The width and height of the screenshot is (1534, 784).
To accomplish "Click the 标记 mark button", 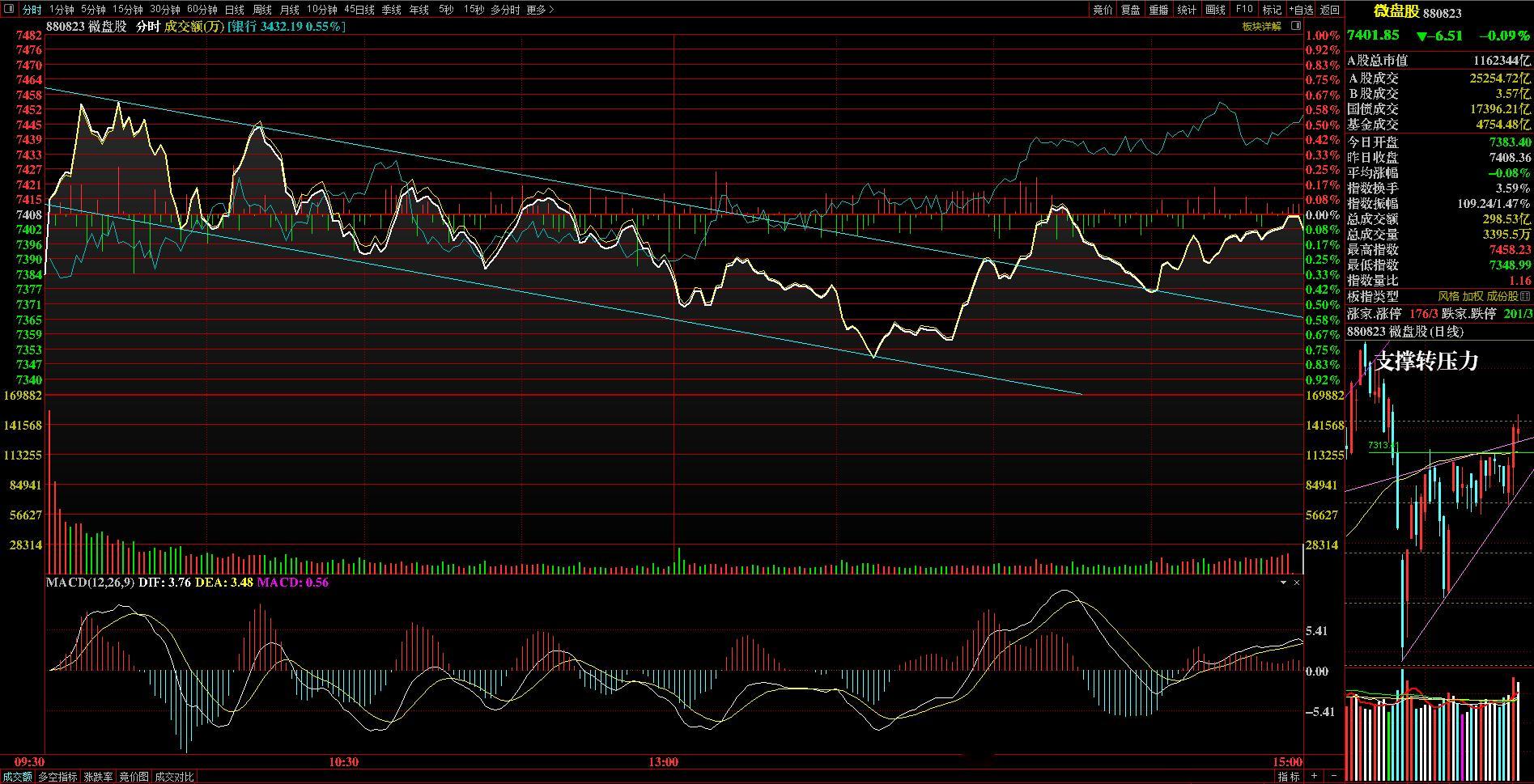I will click(1273, 10).
